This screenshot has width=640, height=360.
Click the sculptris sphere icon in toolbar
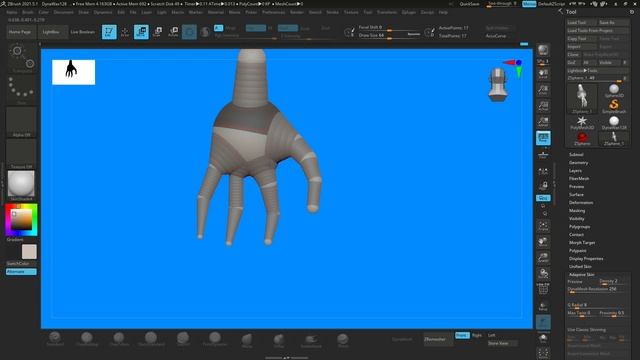[205, 32]
